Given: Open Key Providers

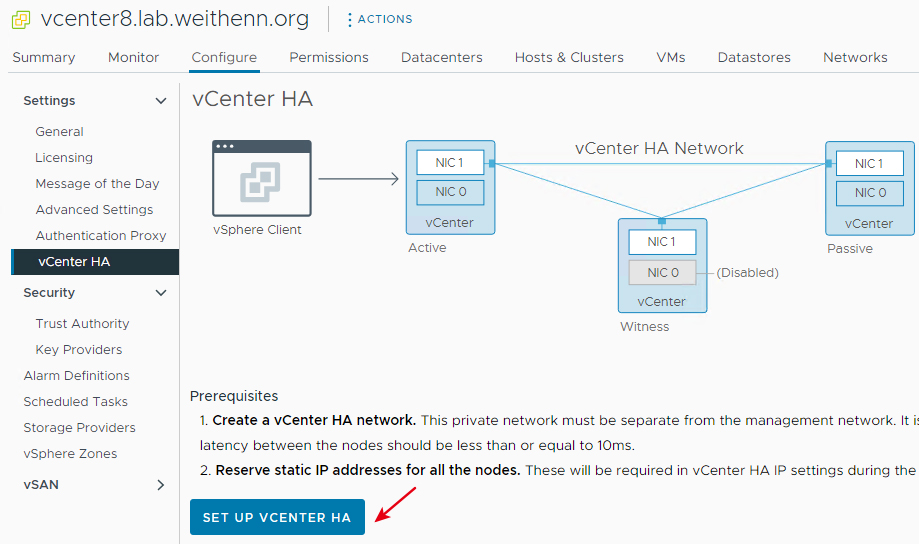Looking at the screenshot, I should pos(79,349).
